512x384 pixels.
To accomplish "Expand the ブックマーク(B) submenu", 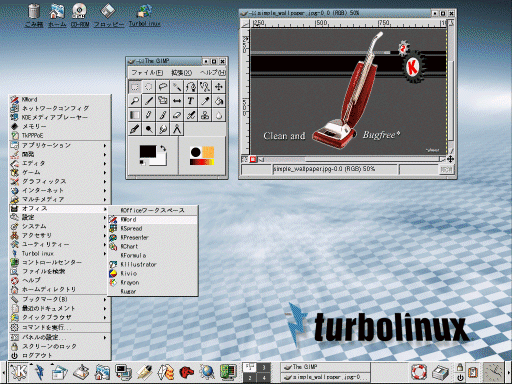I will 60,299.
